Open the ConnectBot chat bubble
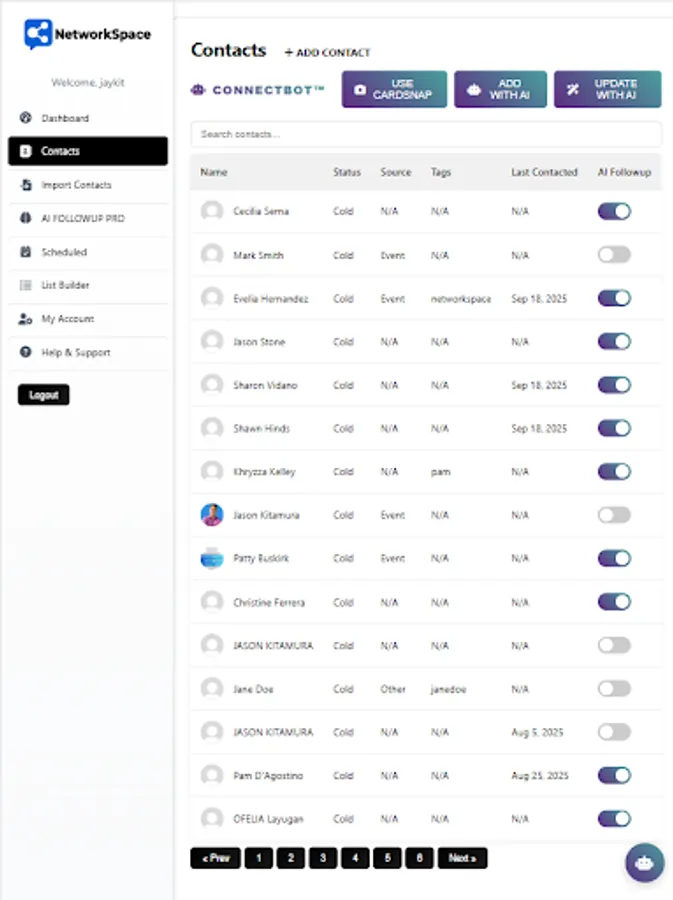 coord(644,862)
